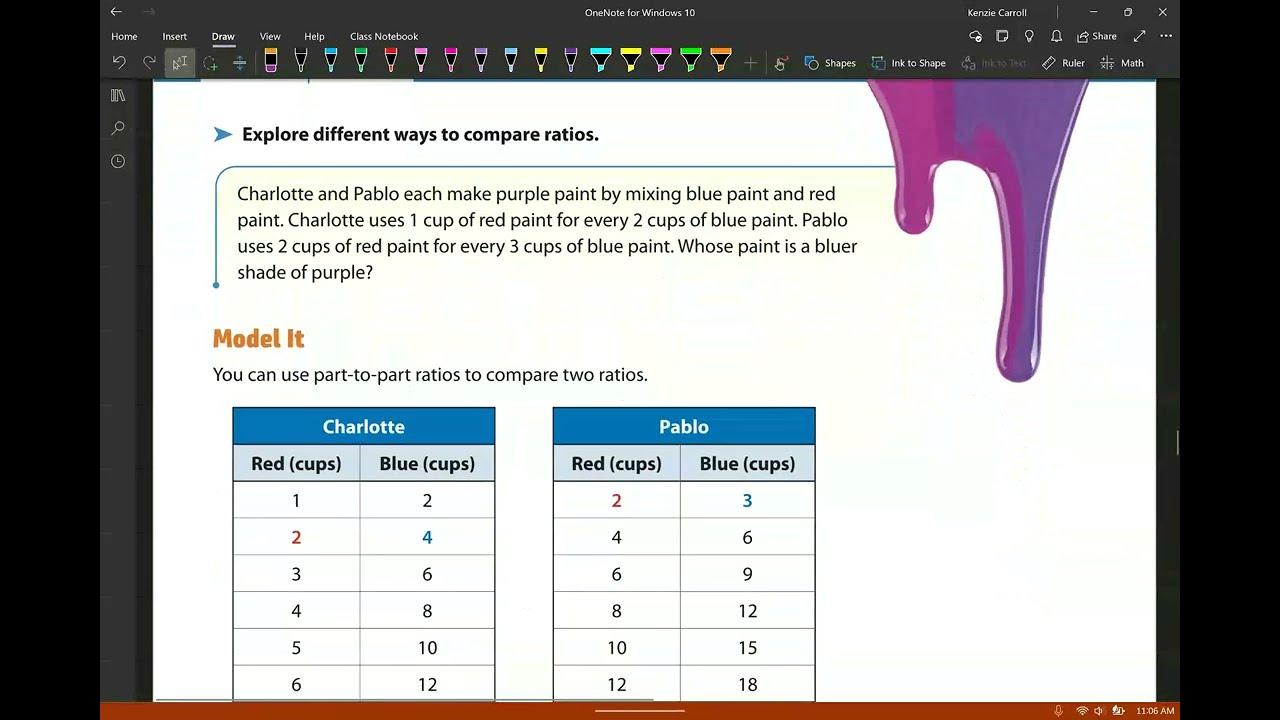Select the object select or type text tool
Screen dimensions: 1280x720
[180, 63]
